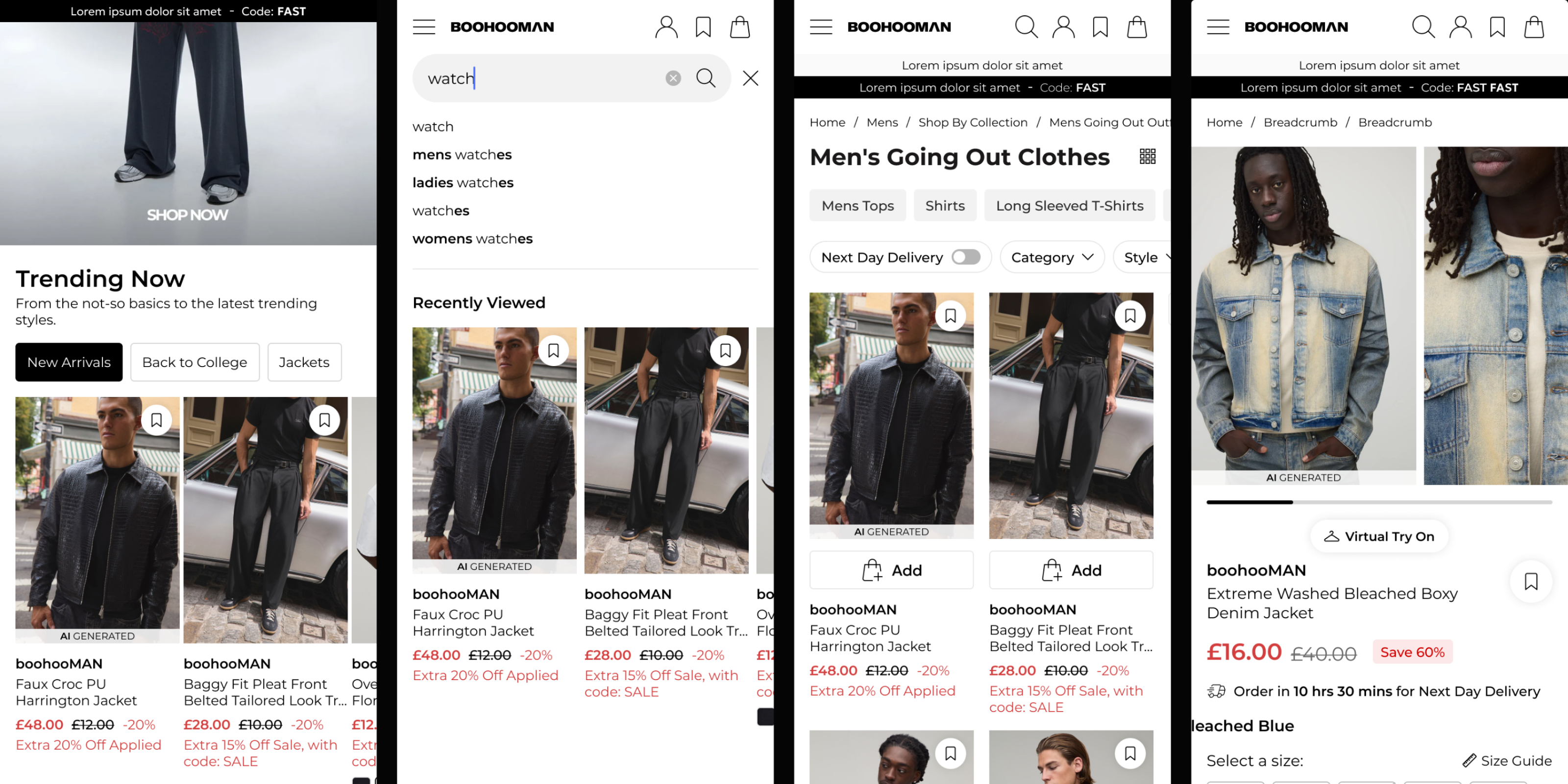Choose 'ladies watches' search suggestion

463,183
